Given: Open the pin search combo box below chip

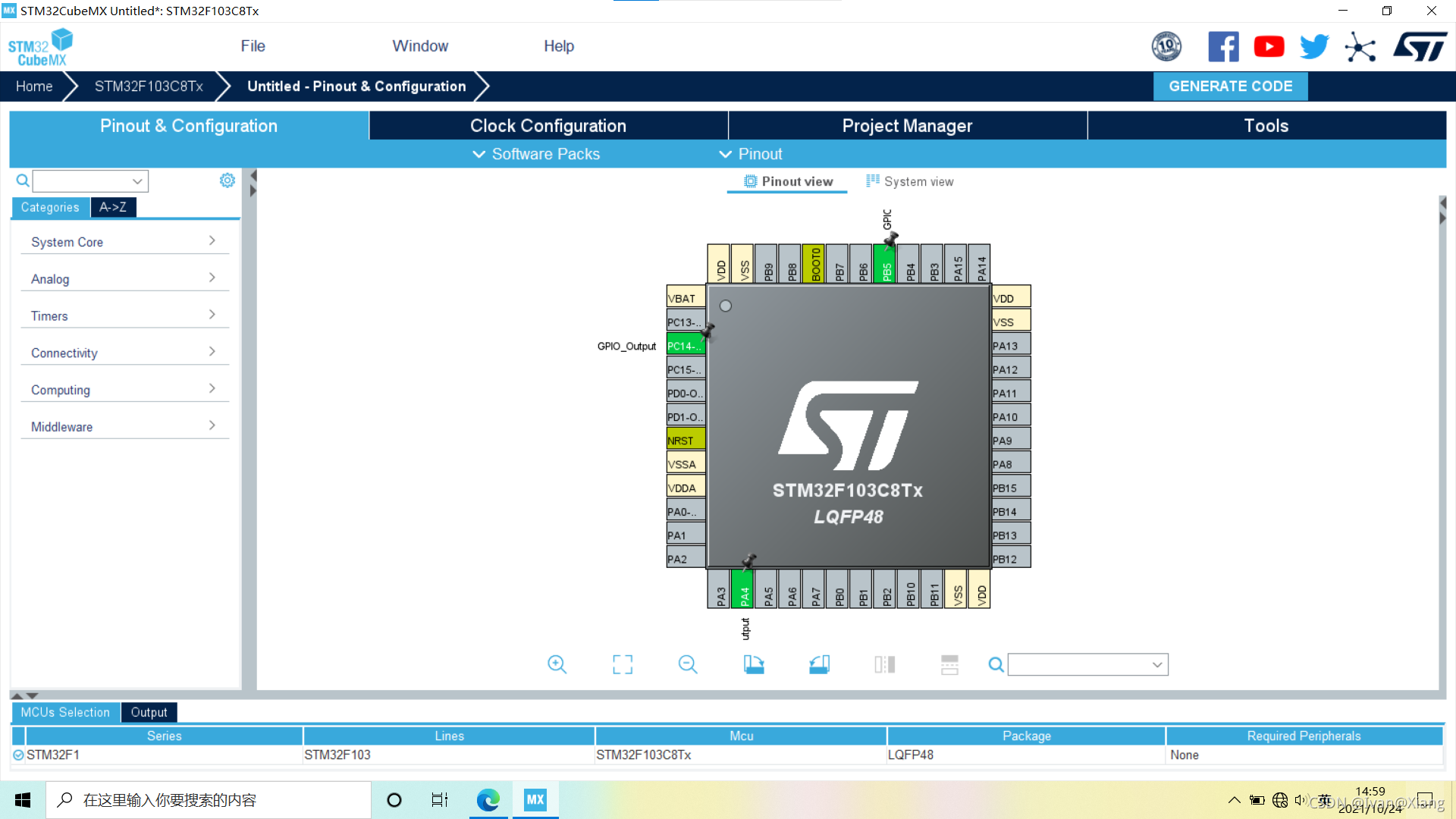Looking at the screenshot, I should coord(1087,665).
